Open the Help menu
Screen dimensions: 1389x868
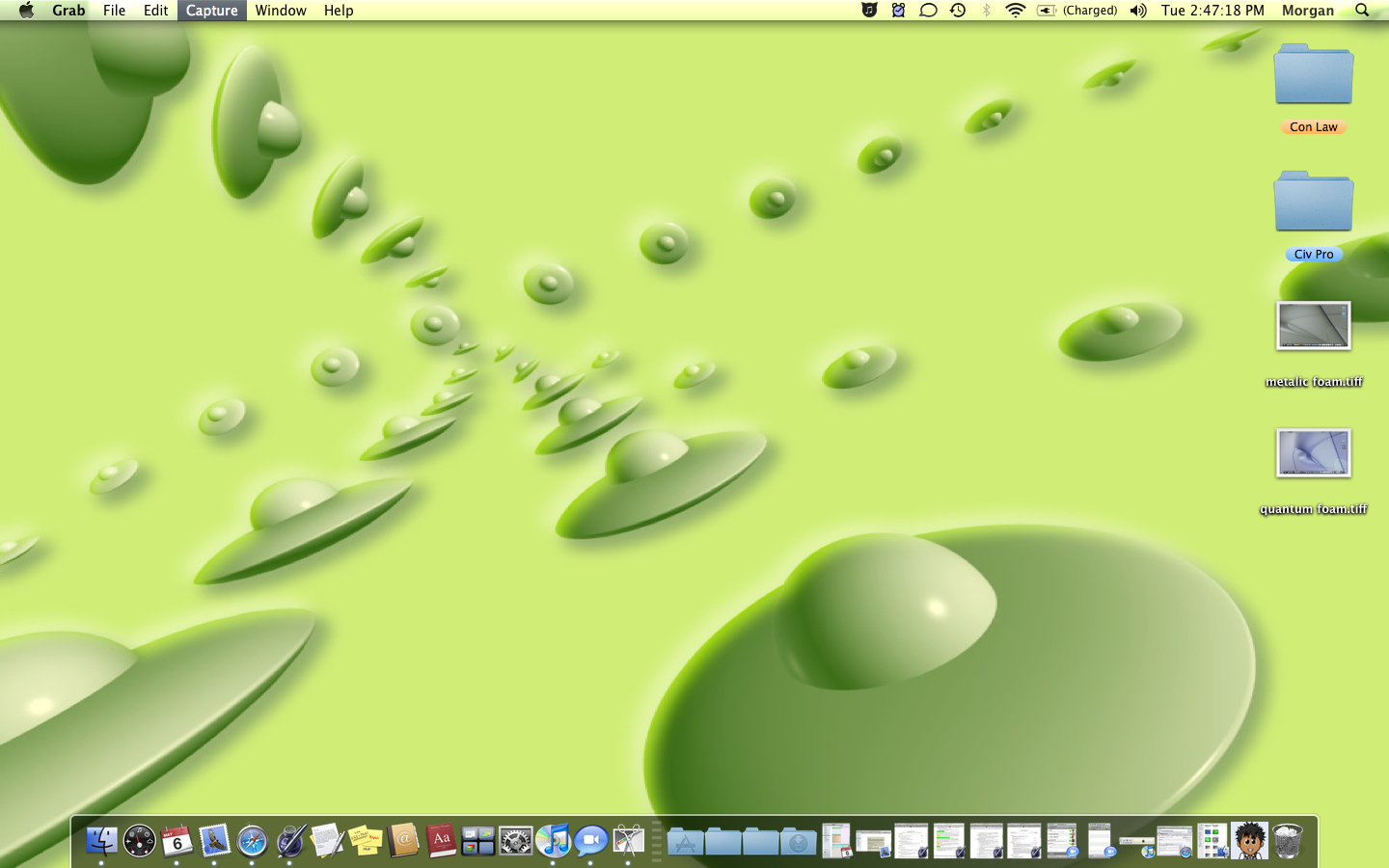pos(339,11)
